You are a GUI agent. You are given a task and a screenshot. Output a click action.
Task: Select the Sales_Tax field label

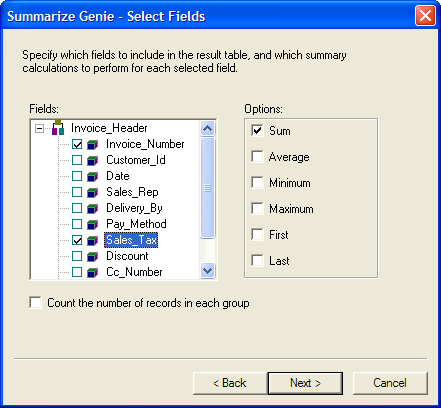click(x=131, y=240)
